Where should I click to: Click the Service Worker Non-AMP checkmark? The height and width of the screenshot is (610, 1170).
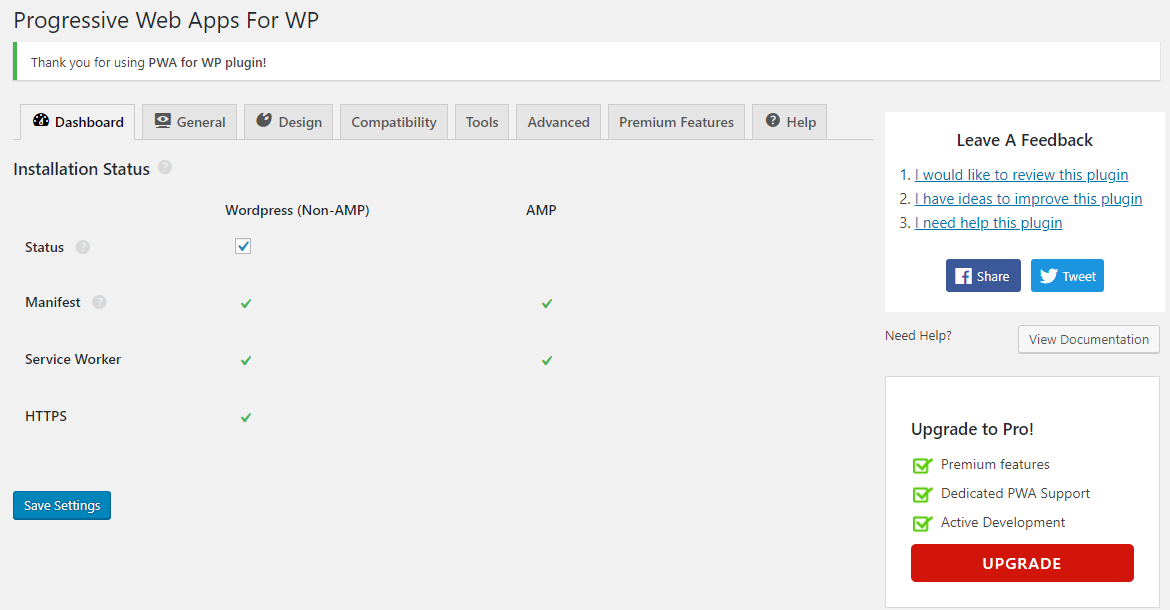[x=245, y=360]
